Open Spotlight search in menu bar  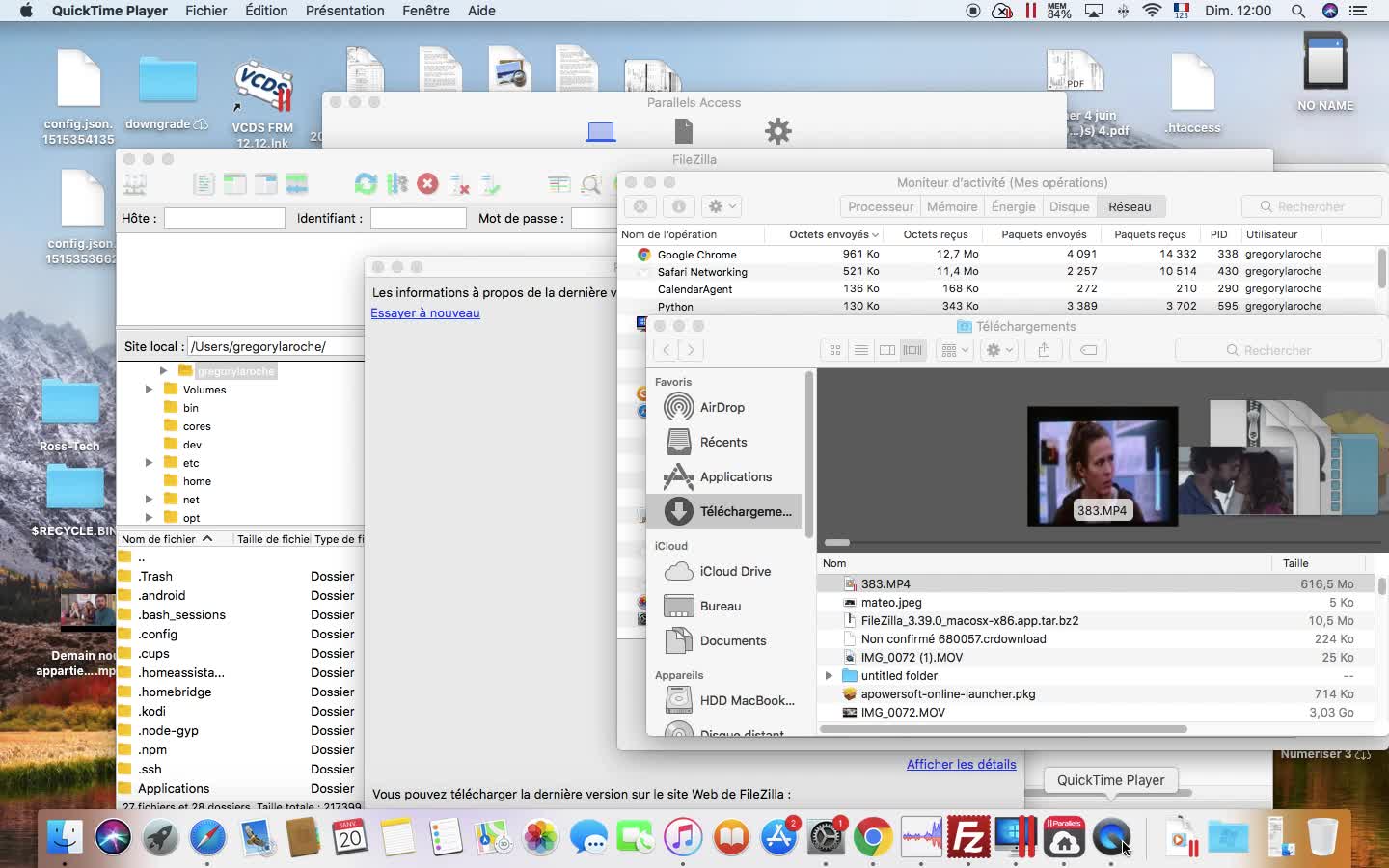[x=1298, y=11]
